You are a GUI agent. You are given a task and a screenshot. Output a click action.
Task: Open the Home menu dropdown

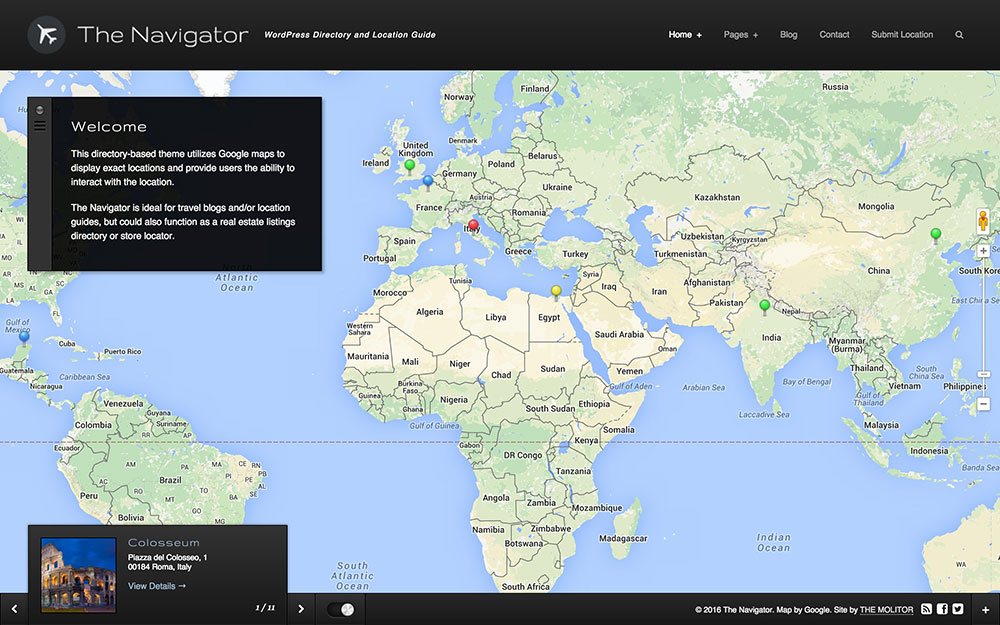click(x=685, y=34)
